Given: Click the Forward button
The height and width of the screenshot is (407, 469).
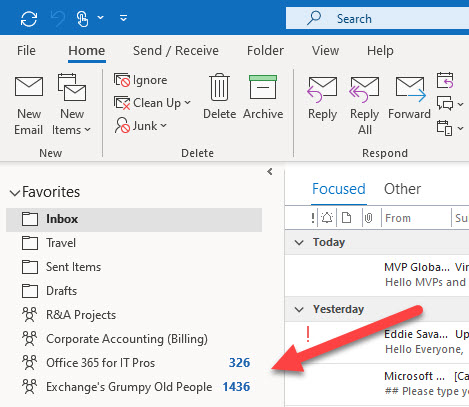Looking at the screenshot, I should pyautogui.click(x=410, y=98).
